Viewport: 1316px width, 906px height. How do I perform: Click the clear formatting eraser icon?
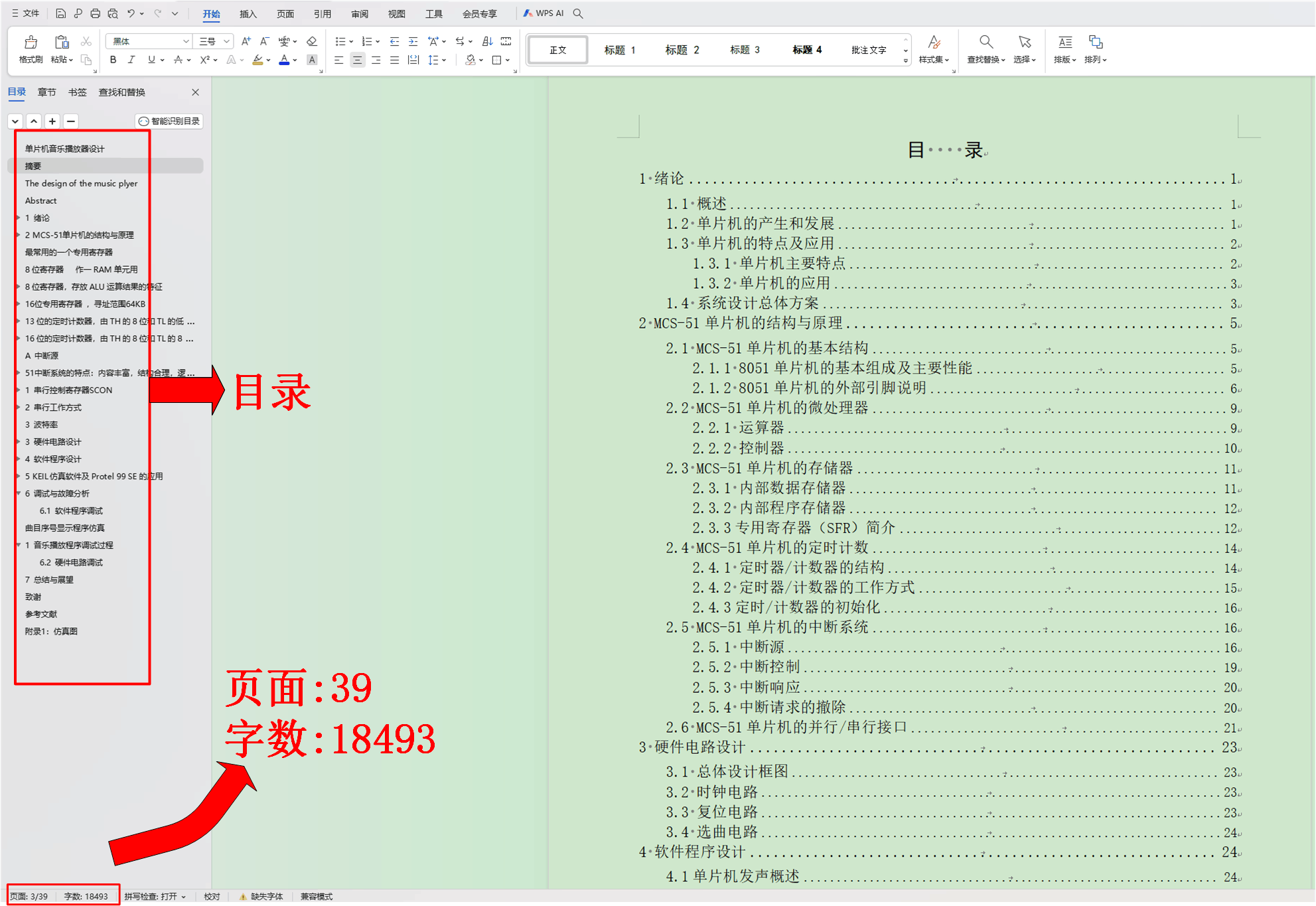[311, 41]
